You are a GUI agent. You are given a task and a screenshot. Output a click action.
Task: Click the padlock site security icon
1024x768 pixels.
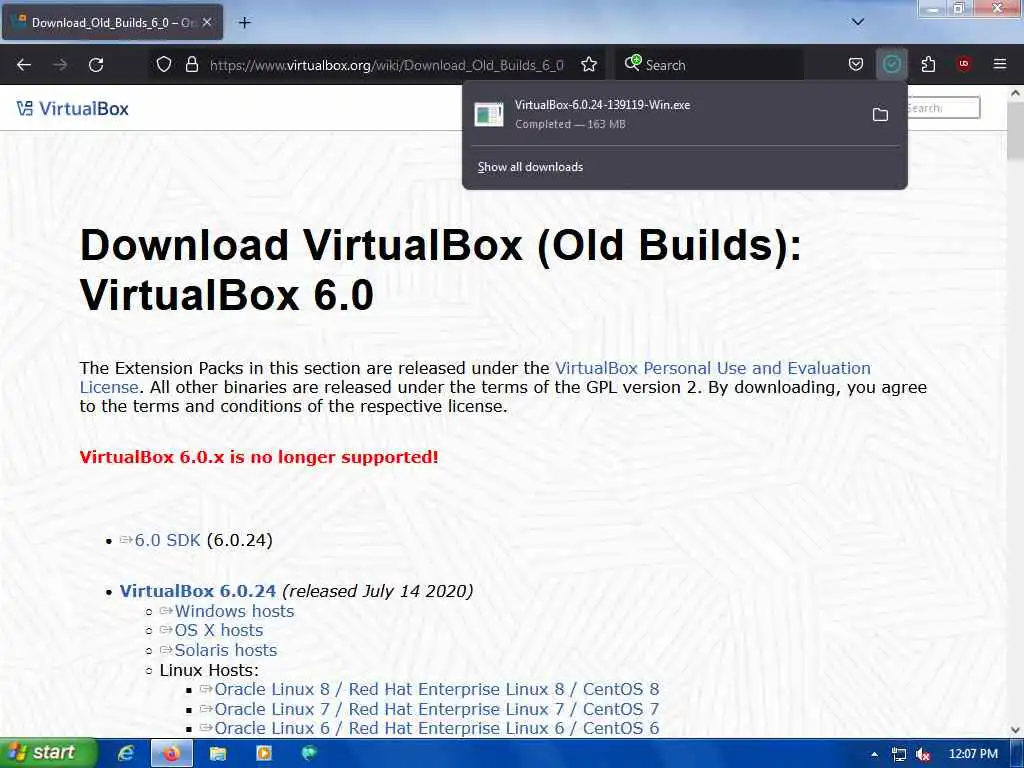click(191, 65)
